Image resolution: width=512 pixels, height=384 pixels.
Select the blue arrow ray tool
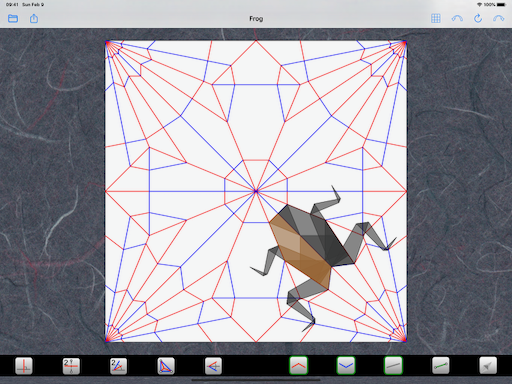tap(213, 366)
